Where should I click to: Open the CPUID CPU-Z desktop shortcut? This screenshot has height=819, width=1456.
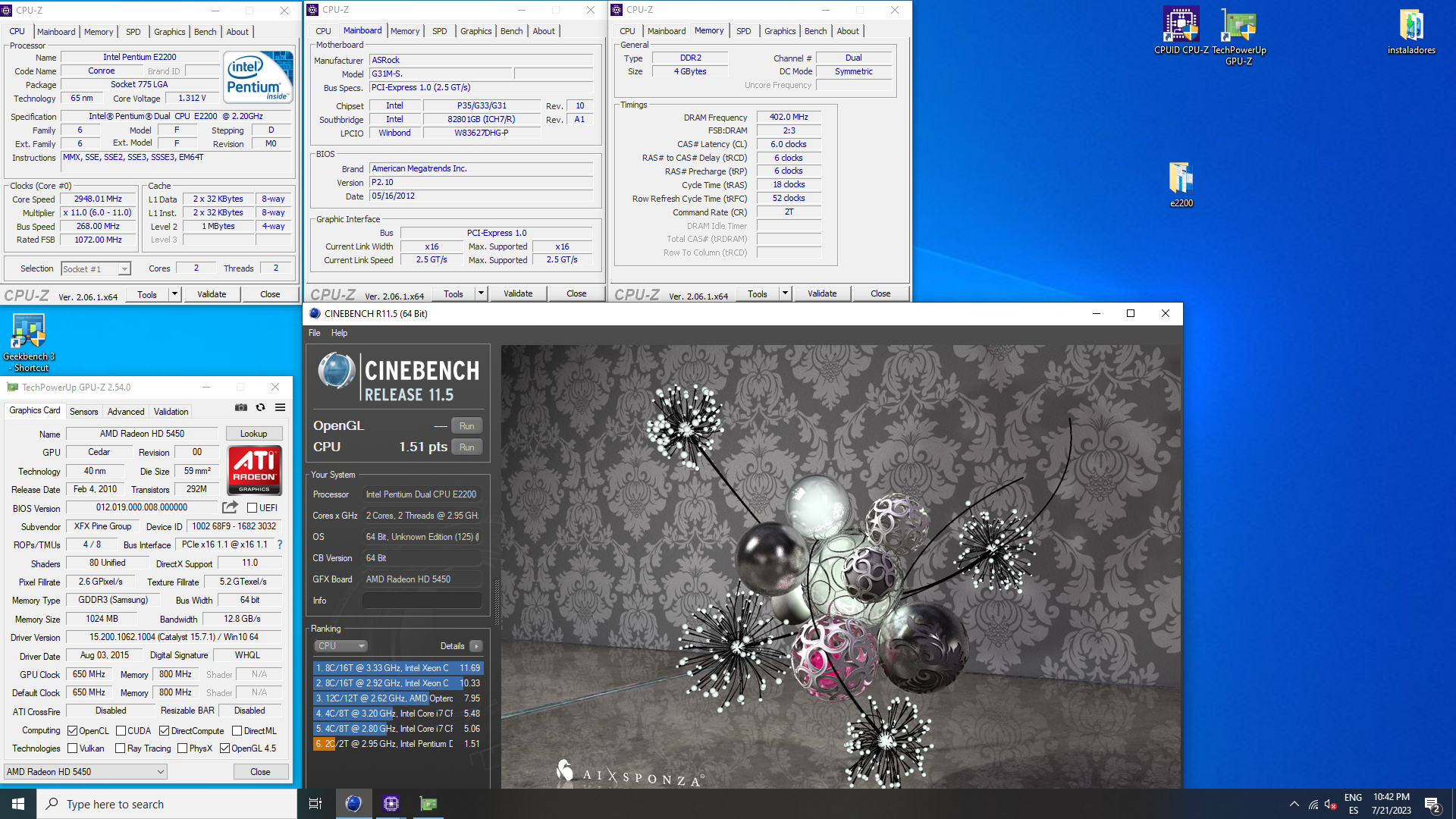coord(1181,31)
